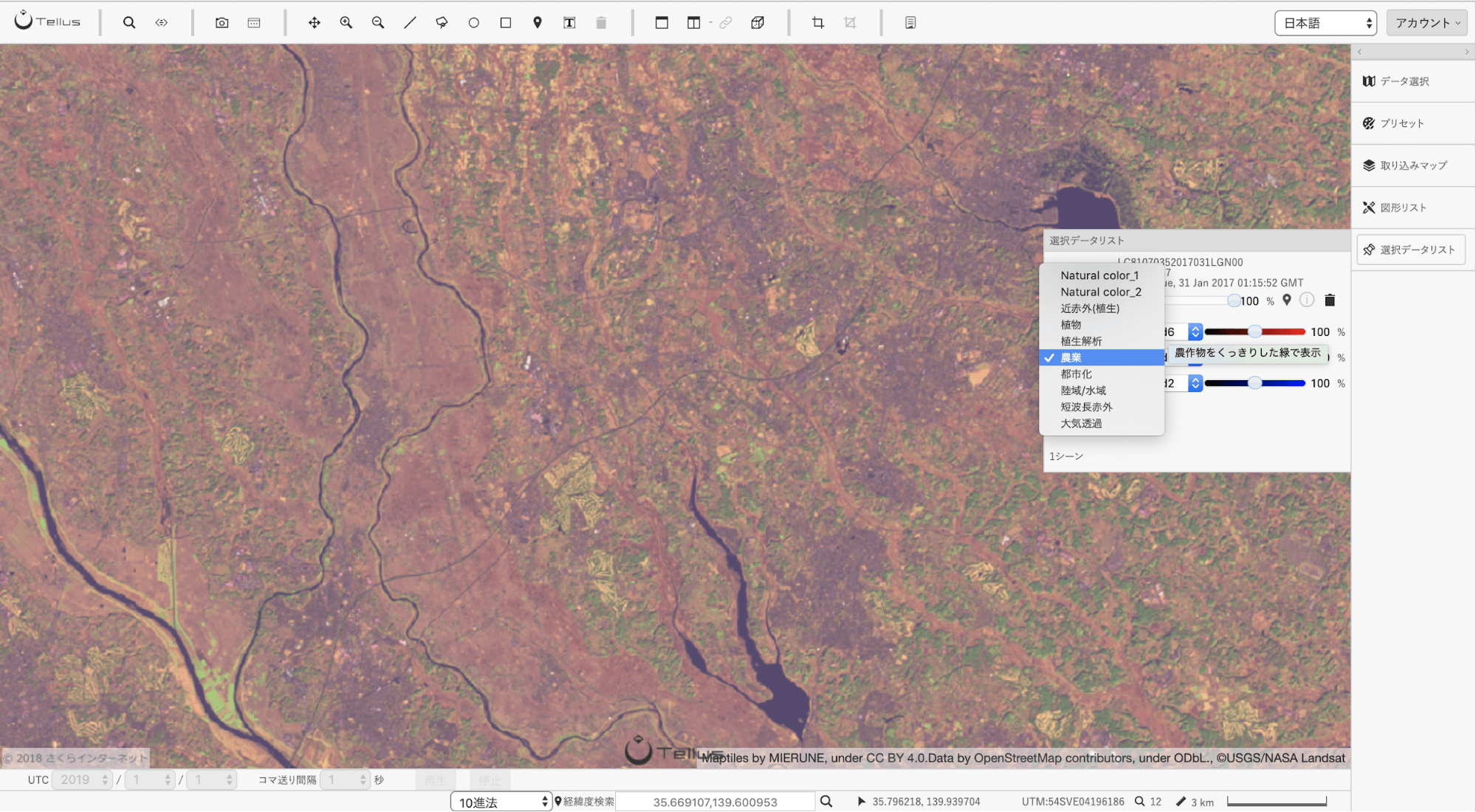The image size is (1476, 812).
Task: Expand the アカウント account menu
Action: pos(1427,23)
